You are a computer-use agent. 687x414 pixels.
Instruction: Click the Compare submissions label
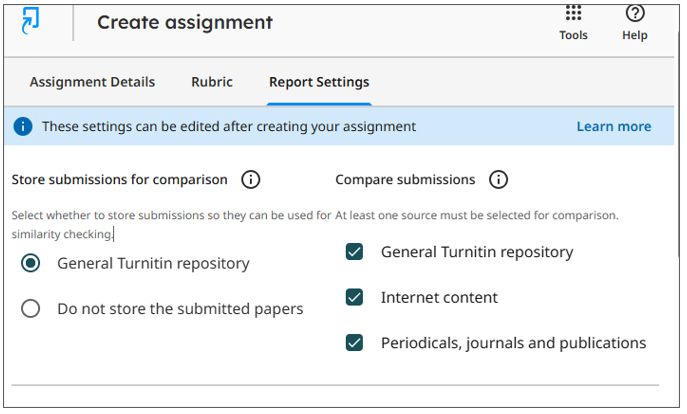pos(405,180)
